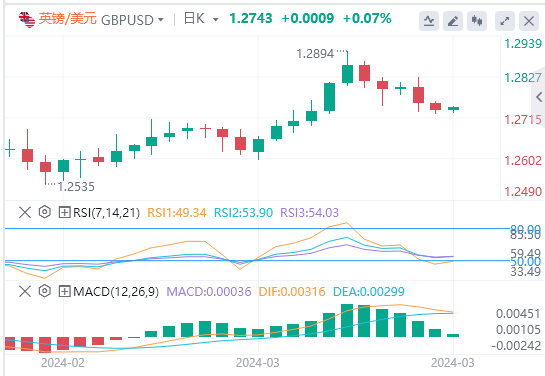Click the 英镑/美元 pair name
The image size is (545, 376).
(x=67, y=19)
